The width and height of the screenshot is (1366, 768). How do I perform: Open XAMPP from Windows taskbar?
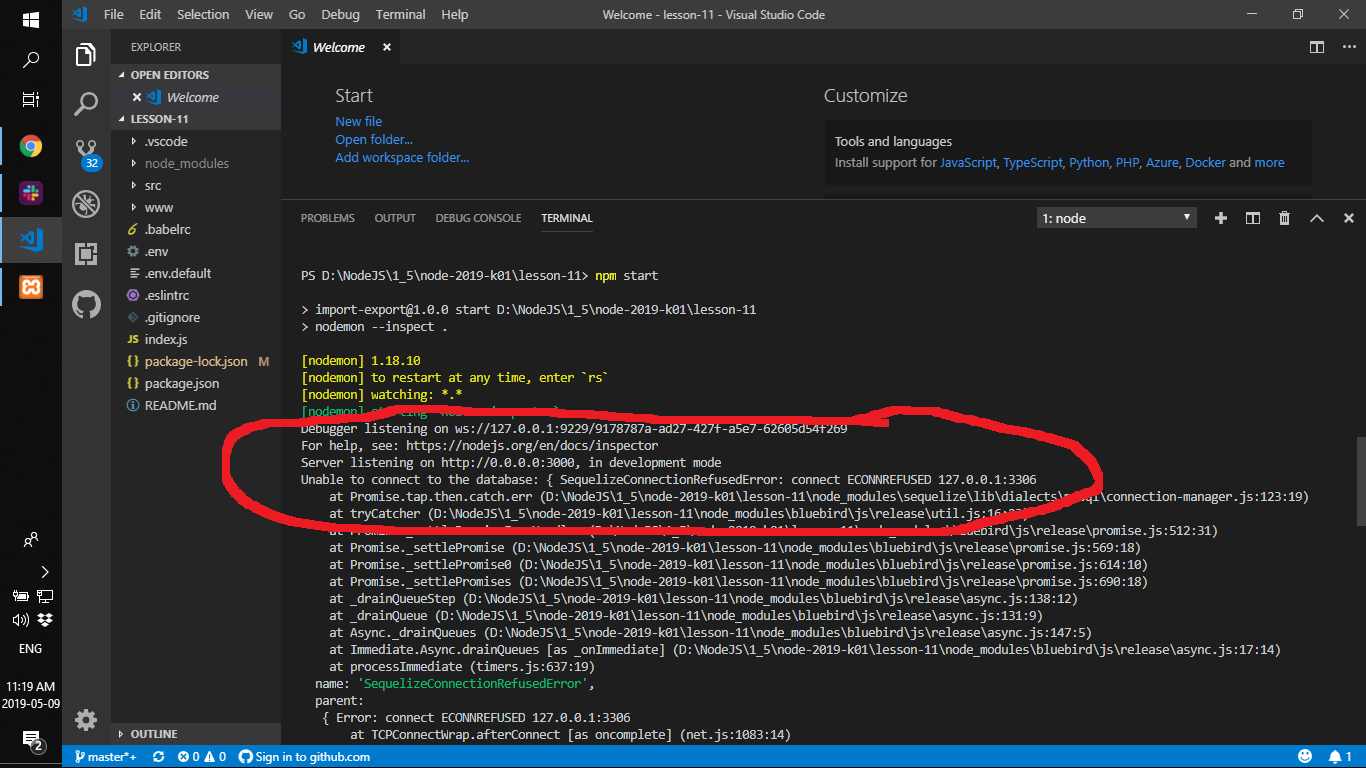(x=31, y=288)
